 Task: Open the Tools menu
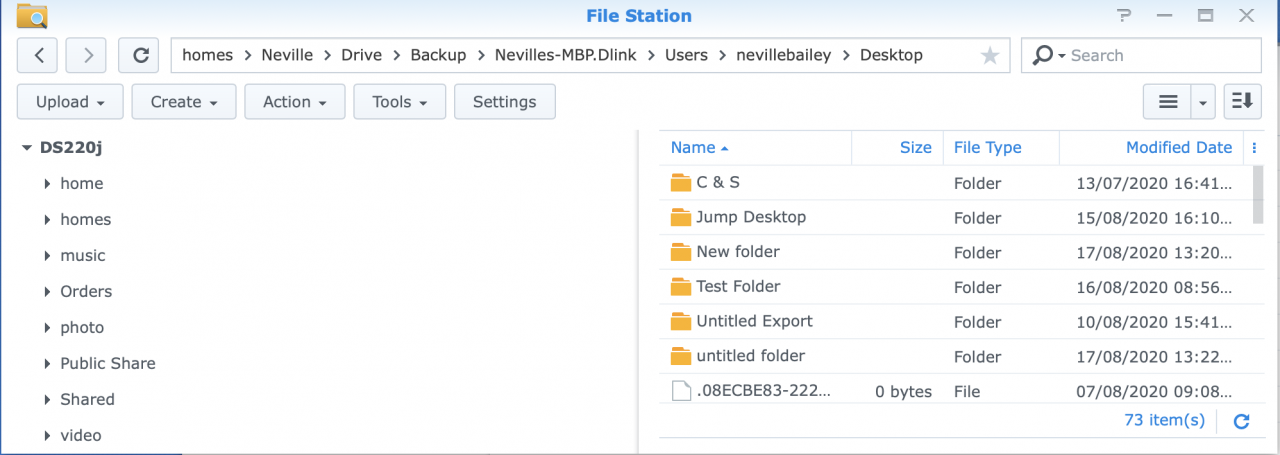pos(399,101)
